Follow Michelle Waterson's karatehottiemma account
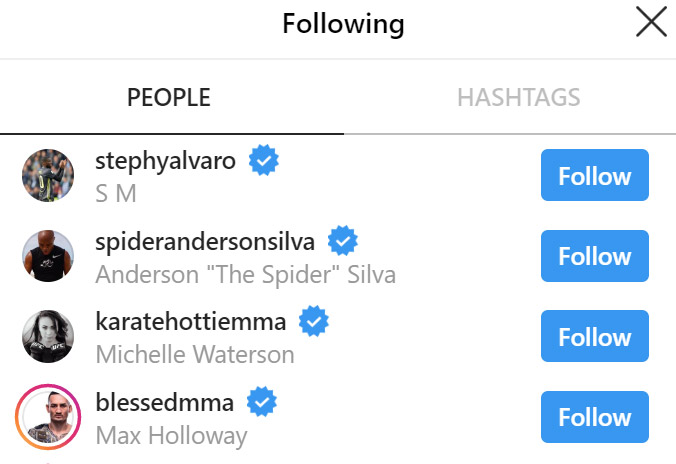Image resolution: width=676 pixels, height=464 pixels. tap(595, 336)
